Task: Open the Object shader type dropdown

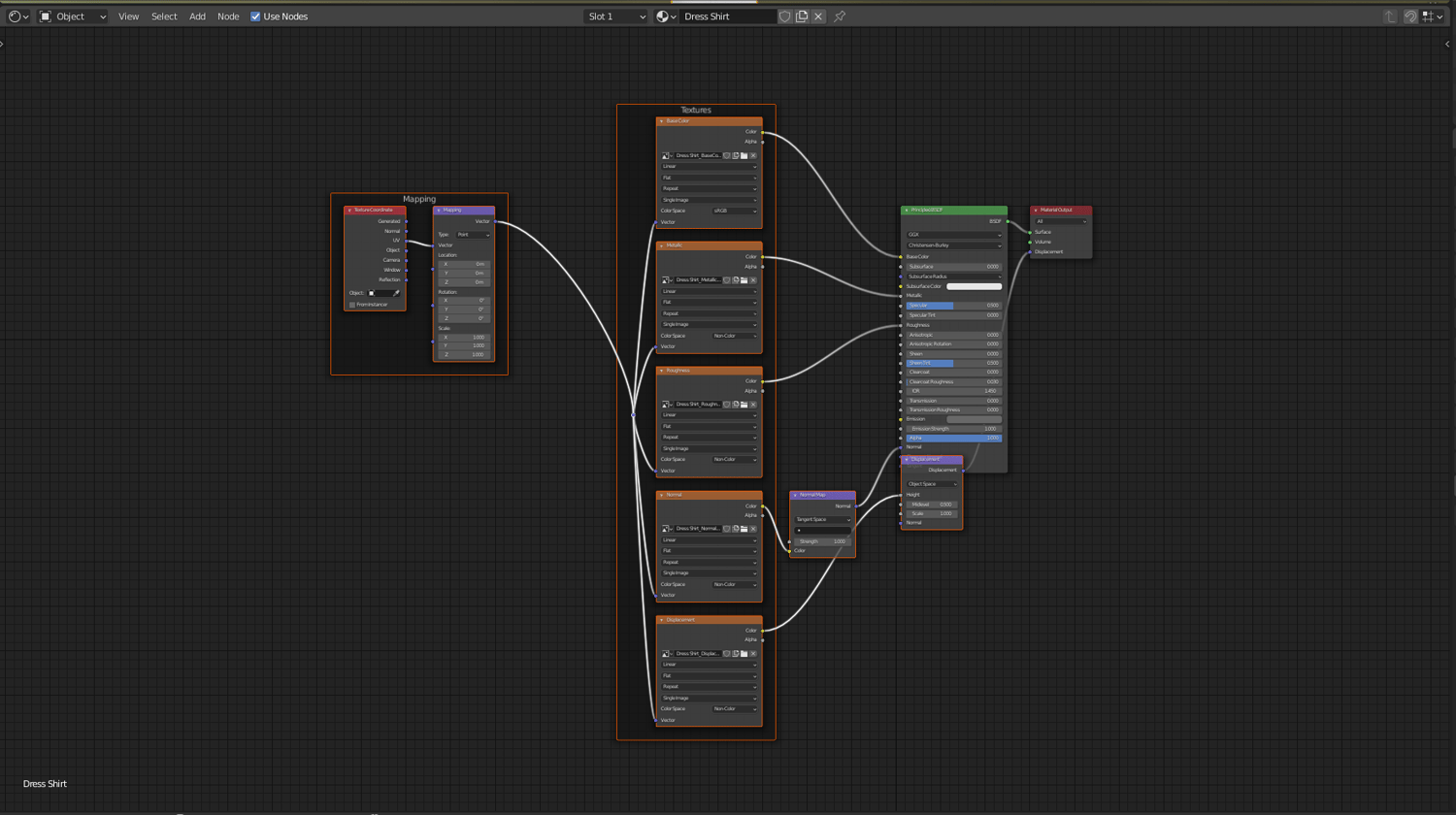Action: tap(73, 16)
